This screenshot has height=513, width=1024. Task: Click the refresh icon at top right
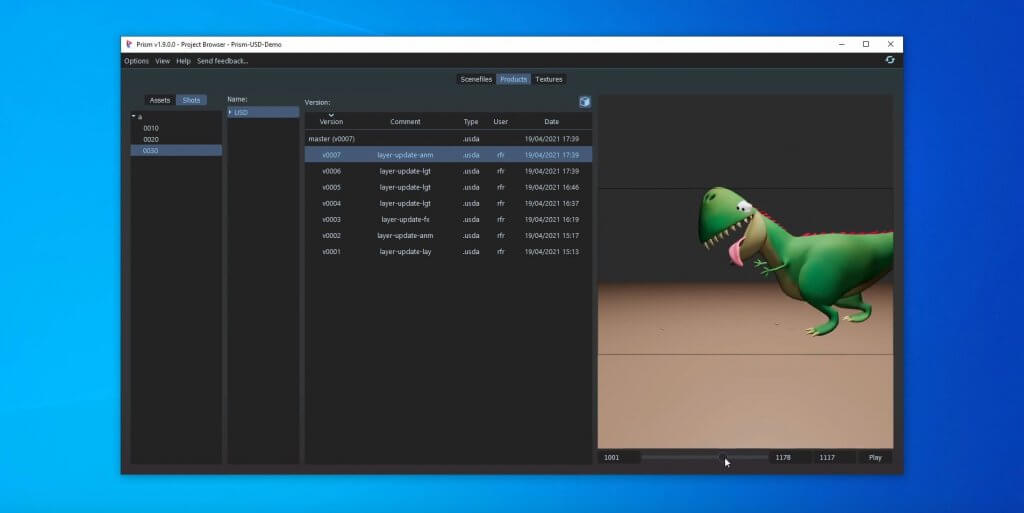[x=889, y=60]
